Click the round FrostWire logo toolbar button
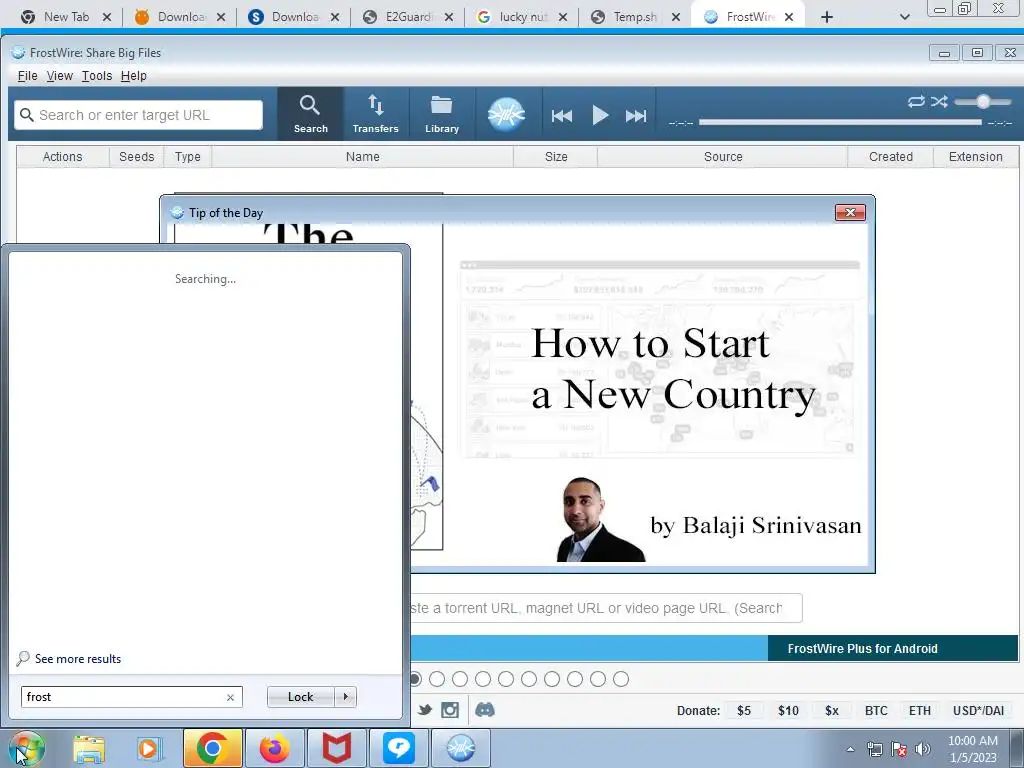The width and height of the screenshot is (1024, 768). click(x=506, y=114)
